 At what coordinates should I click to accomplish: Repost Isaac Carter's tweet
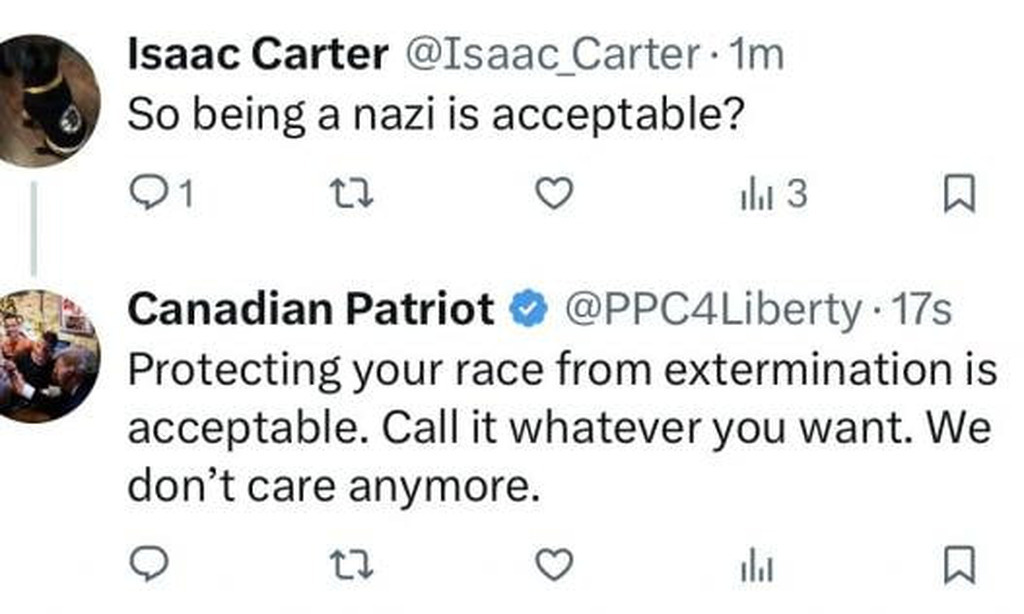[x=349, y=194]
